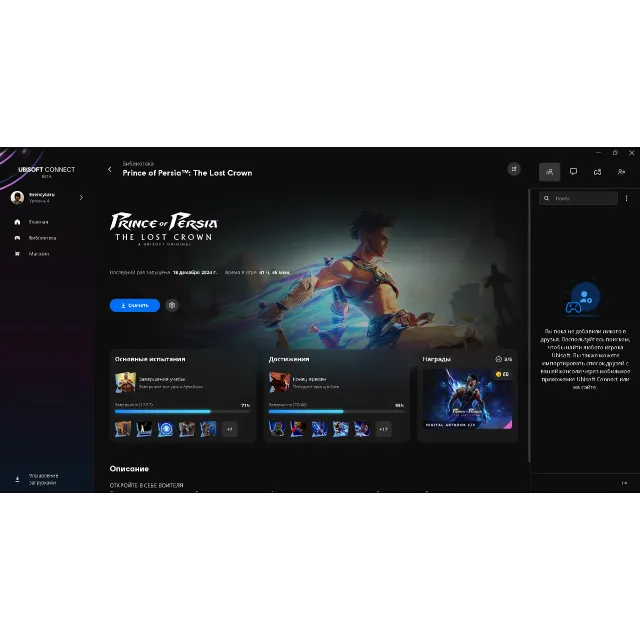The height and width of the screenshot is (640, 640).
Task: Click the 60 coin price badge on reward
Action: point(502,374)
